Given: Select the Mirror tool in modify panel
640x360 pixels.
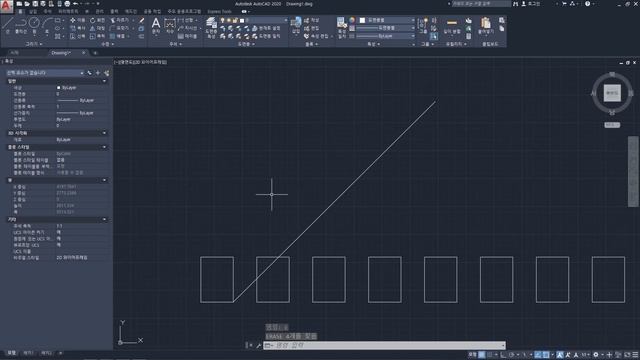Looking at the screenshot, I should click(97, 28).
